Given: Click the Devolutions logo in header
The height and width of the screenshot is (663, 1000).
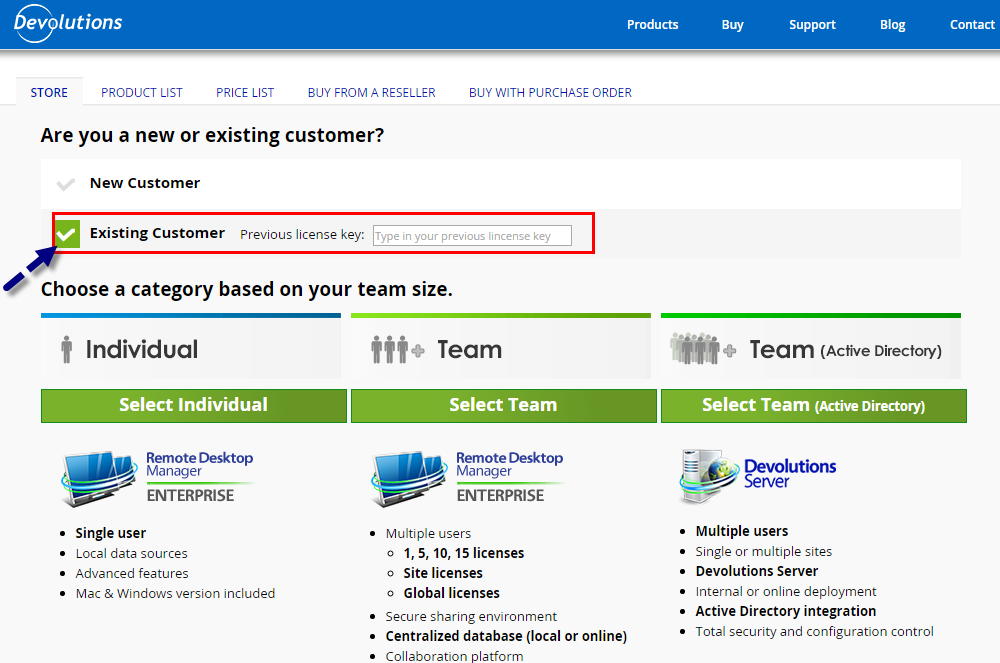Looking at the screenshot, I should click(x=68, y=23).
